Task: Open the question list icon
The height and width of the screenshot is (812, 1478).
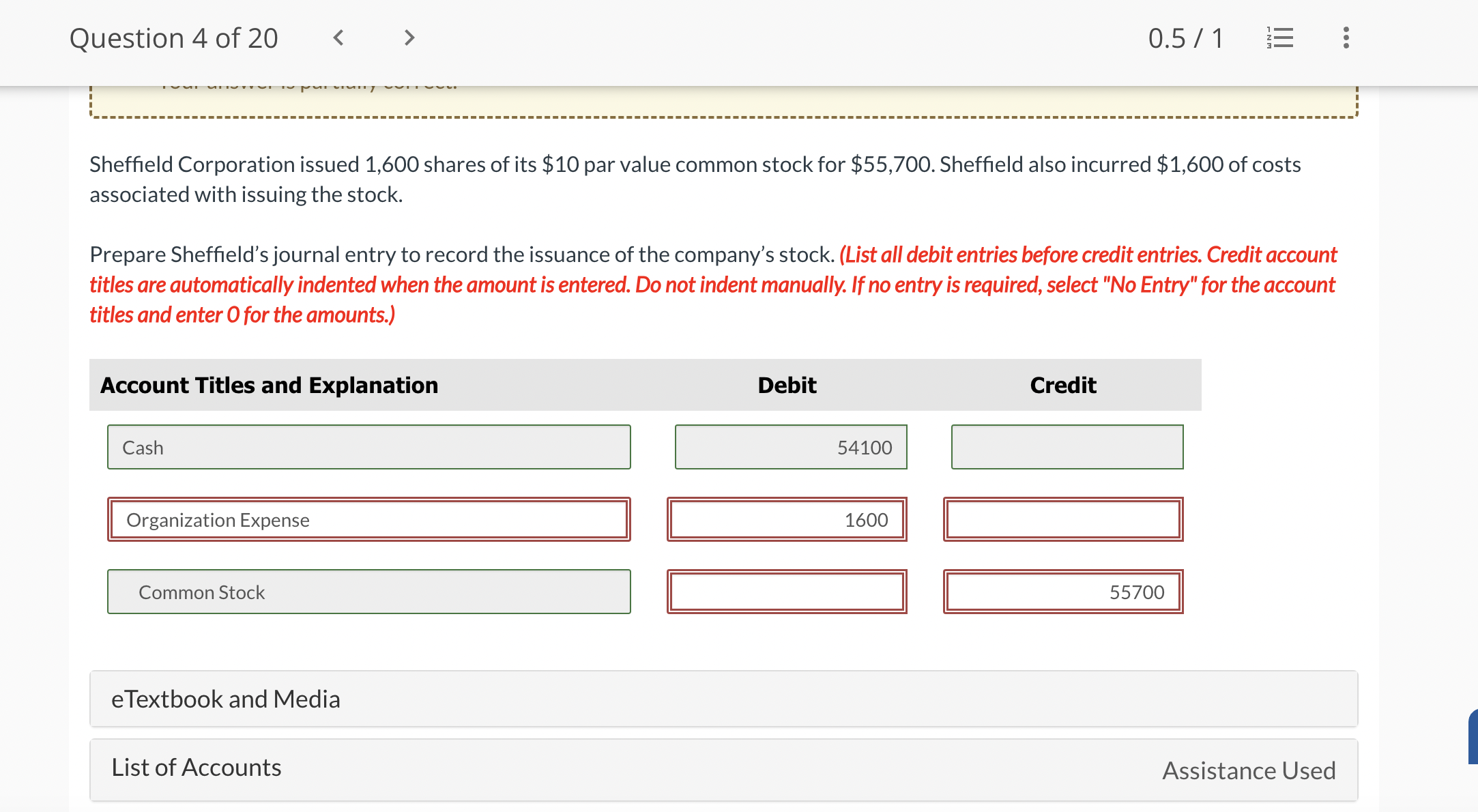Action: 1279,38
